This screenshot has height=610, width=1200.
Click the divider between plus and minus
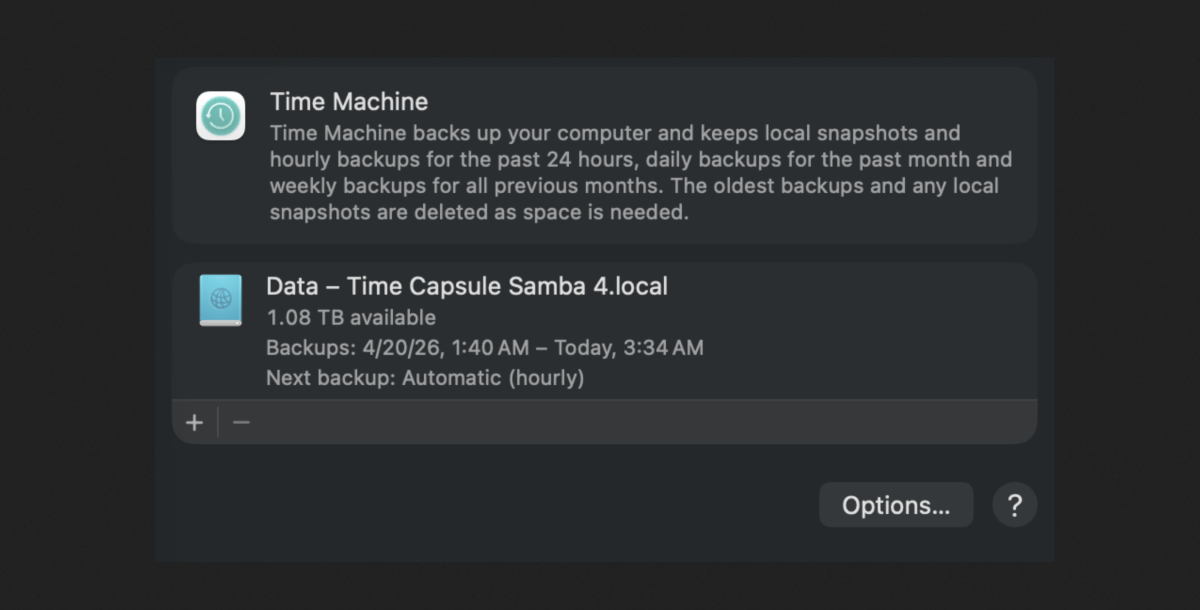tap(218, 423)
